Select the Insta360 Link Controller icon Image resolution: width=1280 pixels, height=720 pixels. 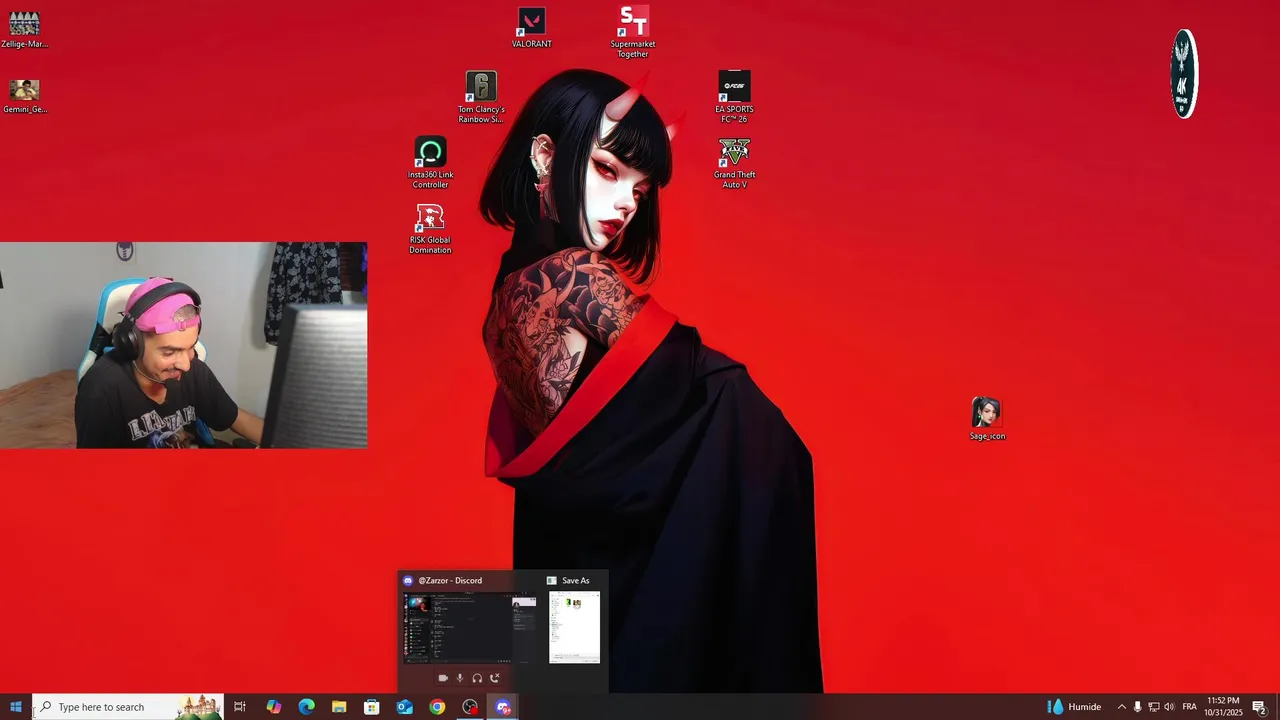click(430, 163)
